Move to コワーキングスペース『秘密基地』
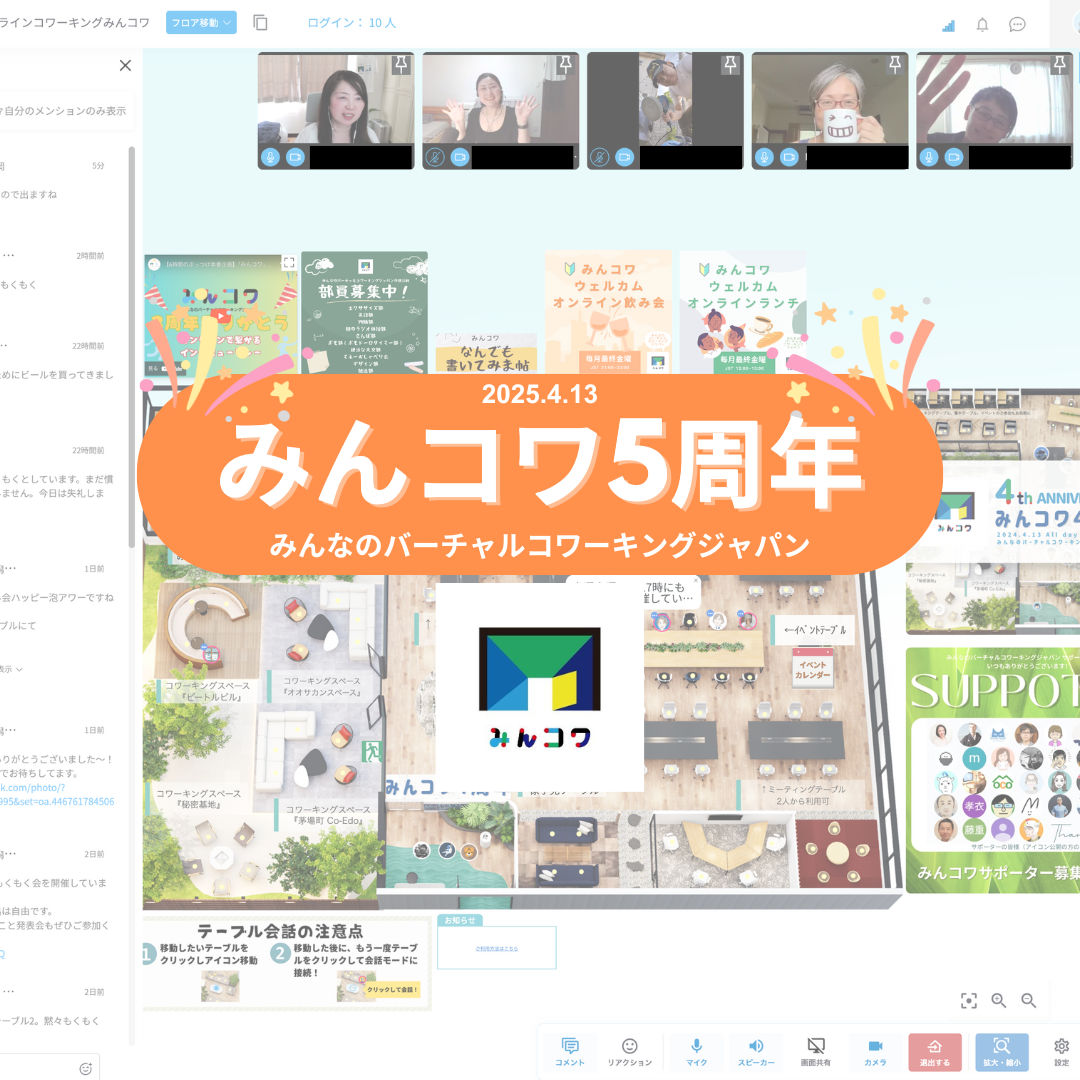The image size is (1080, 1080). click(x=198, y=799)
